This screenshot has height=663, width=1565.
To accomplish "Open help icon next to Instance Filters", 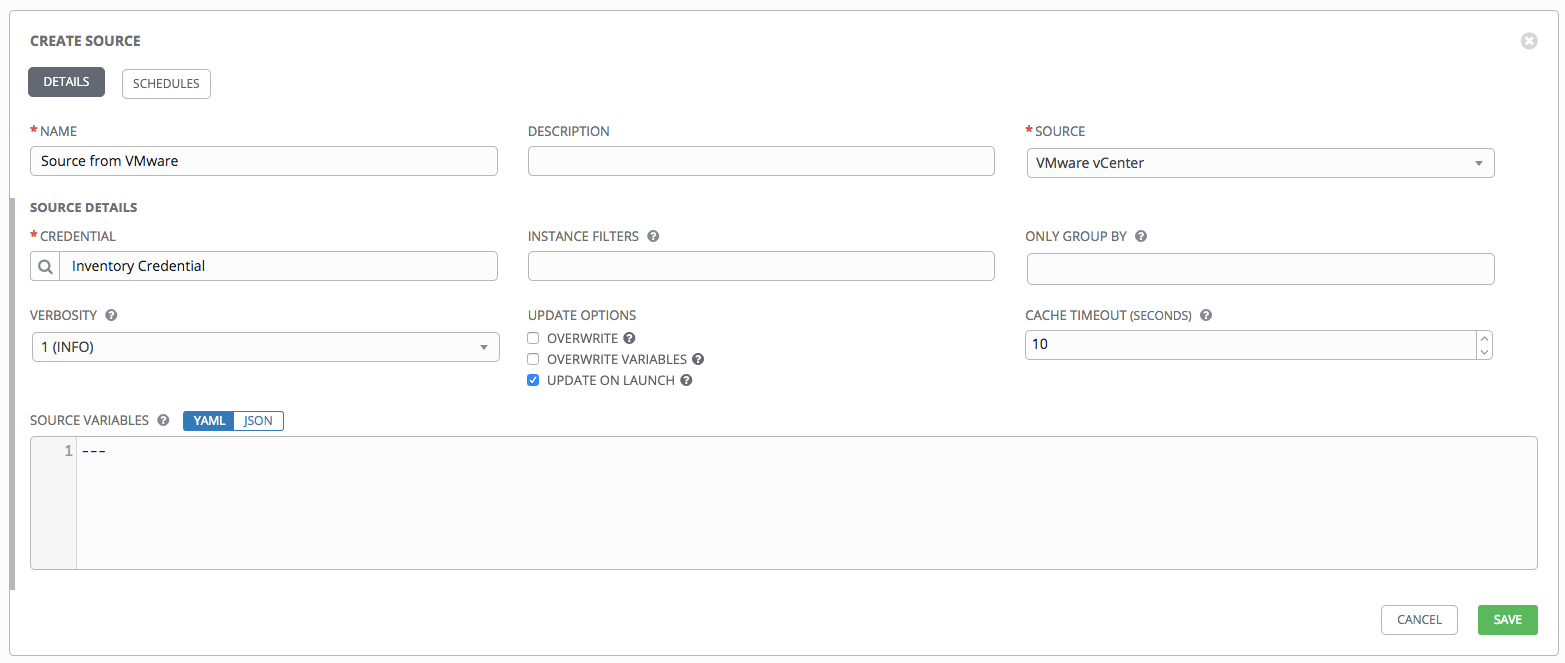I will point(653,237).
